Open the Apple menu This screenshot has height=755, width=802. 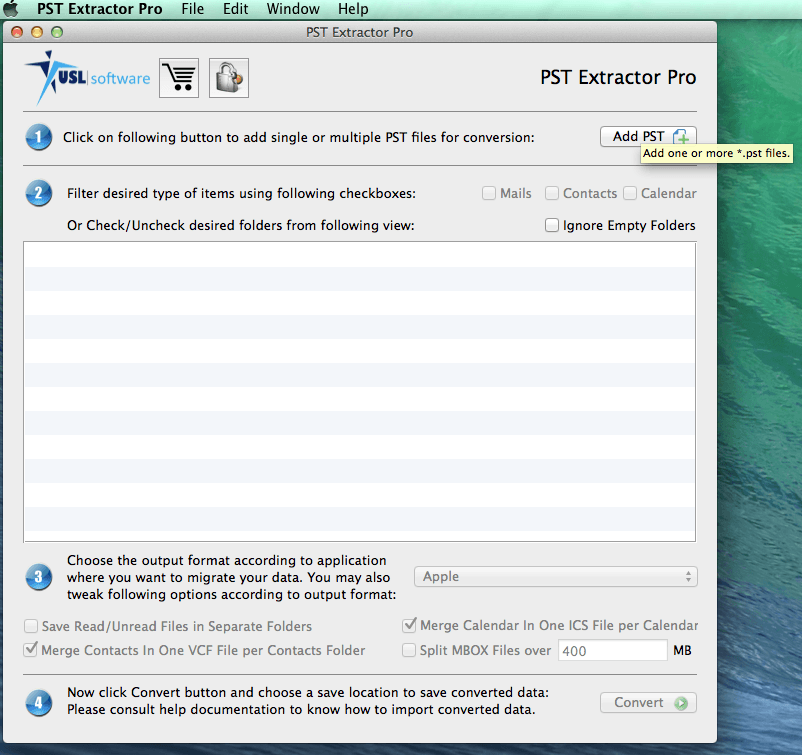[11, 9]
